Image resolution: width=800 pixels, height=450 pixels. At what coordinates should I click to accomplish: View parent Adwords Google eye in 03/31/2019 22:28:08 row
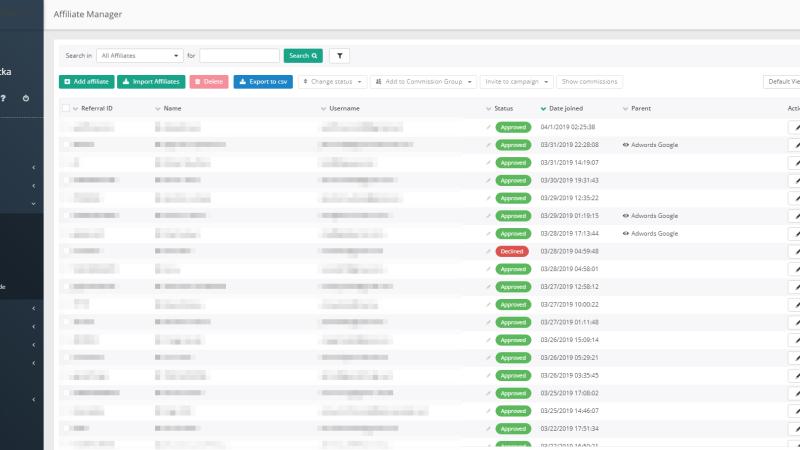[626, 145]
